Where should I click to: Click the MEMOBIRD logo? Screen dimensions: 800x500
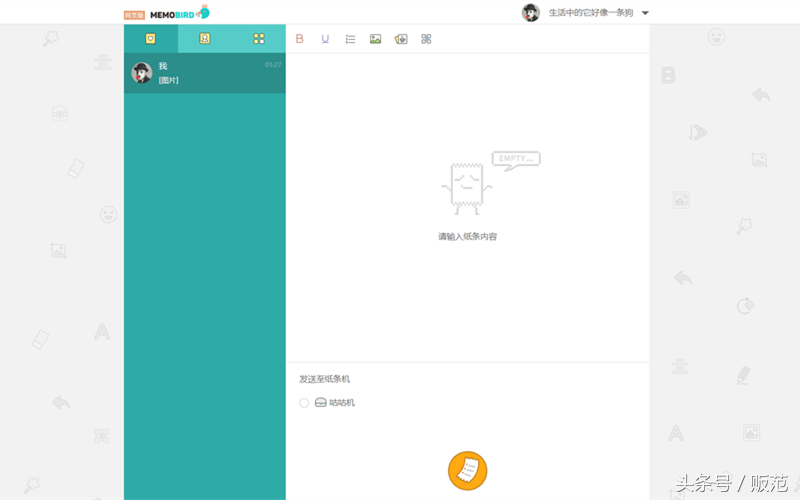point(180,13)
